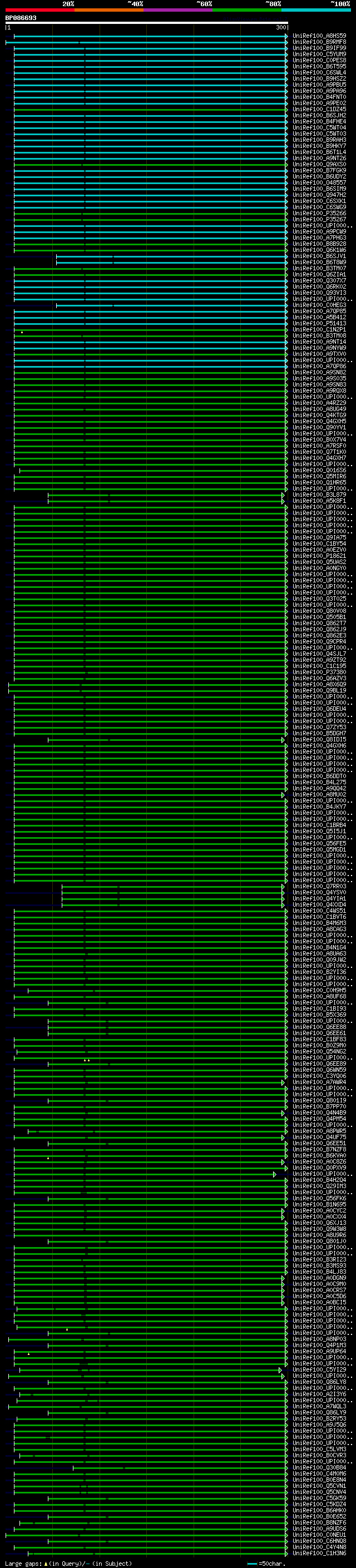Click UniRef100_B6T8W9 label
This screenshot has height=1568, width=356.
pyautogui.click(x=319, y=263)
